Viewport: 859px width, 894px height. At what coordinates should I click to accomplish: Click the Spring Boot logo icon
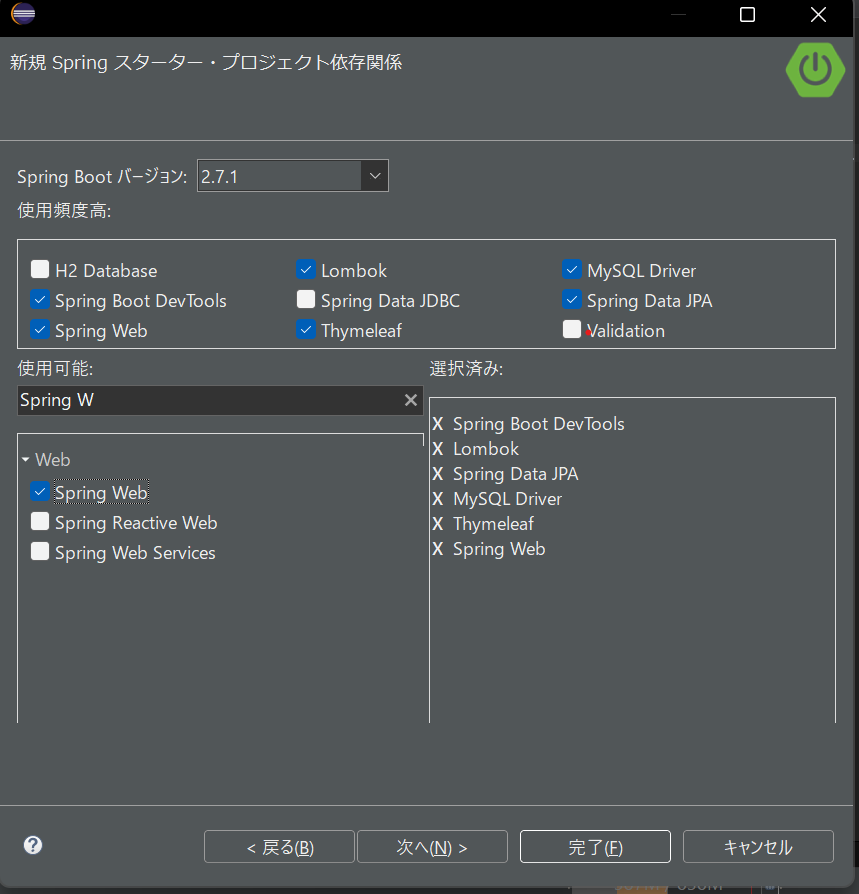(x=815, y=70)
